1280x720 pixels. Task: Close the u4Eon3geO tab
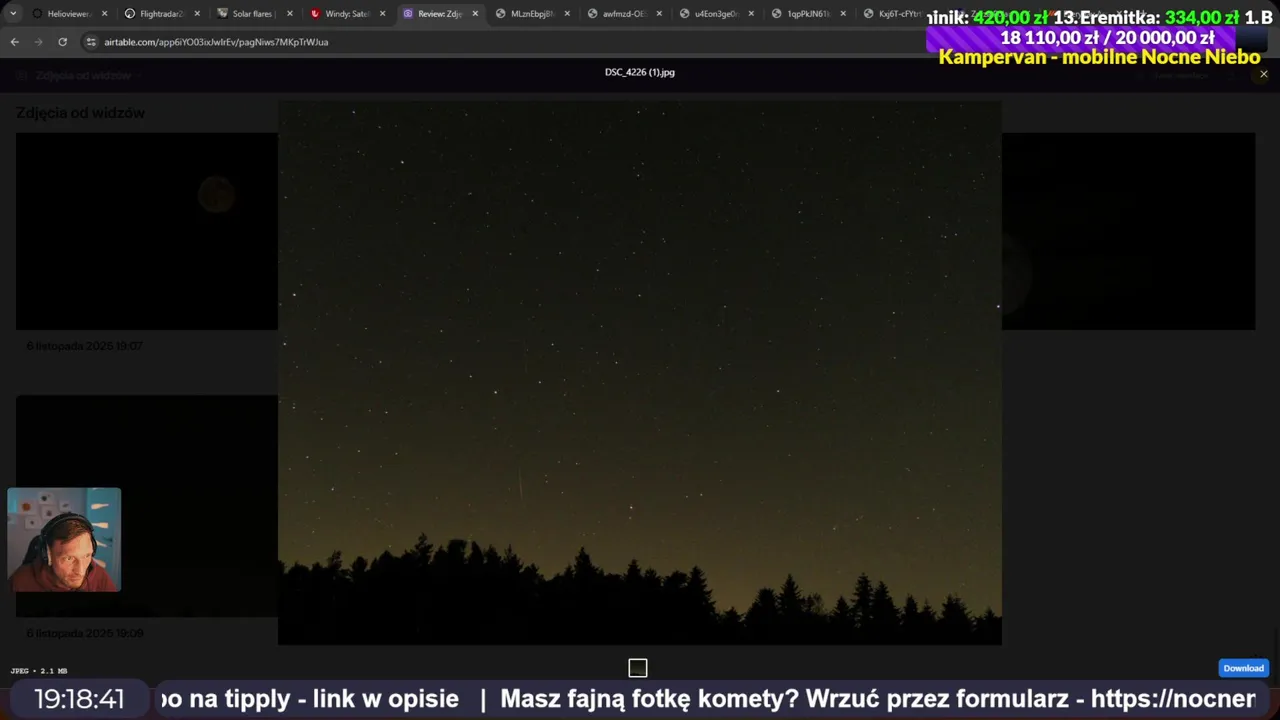[751, 14]
